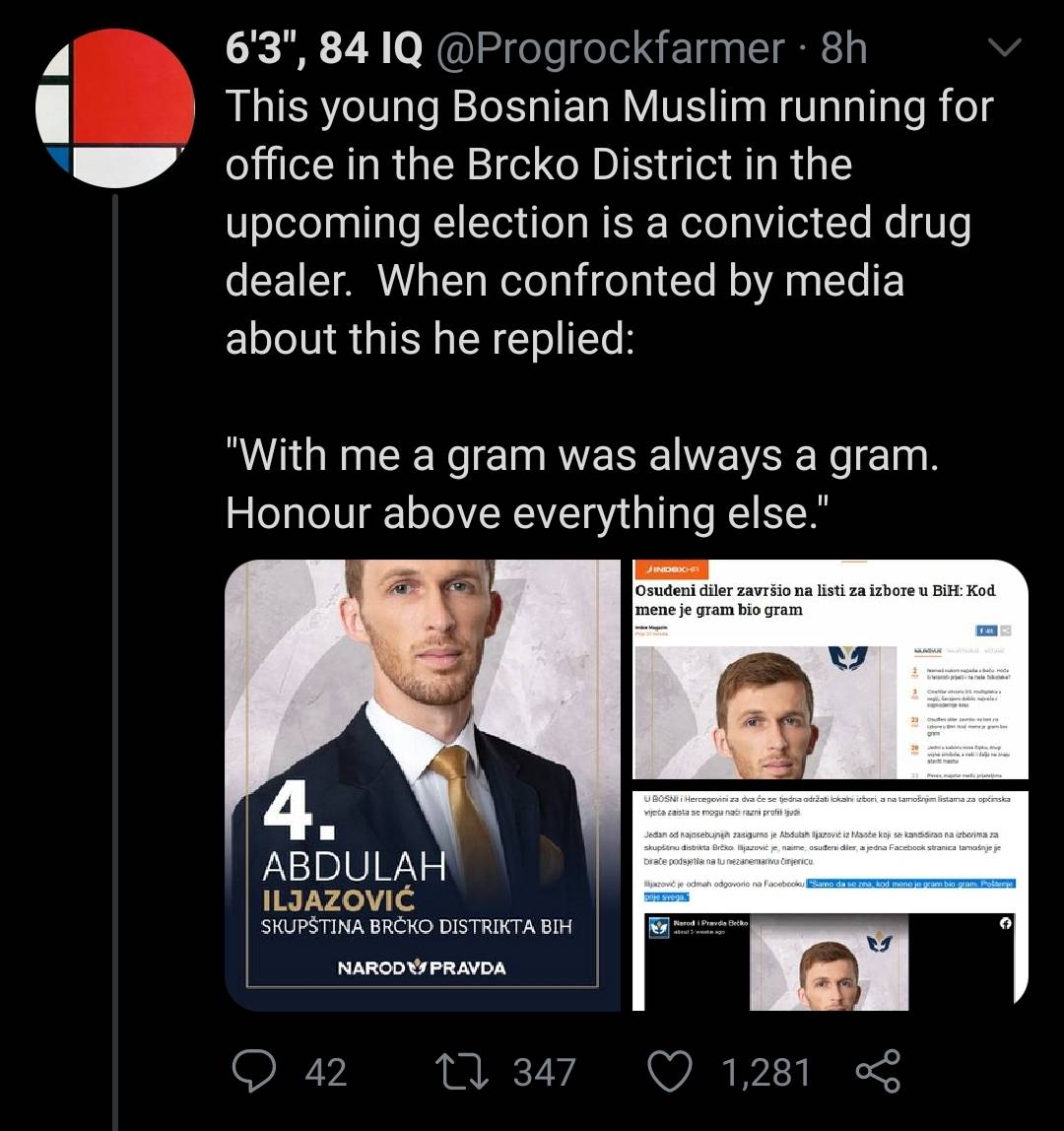Click the Narod i Pravda Brčko page avatar

coord(657,927)
